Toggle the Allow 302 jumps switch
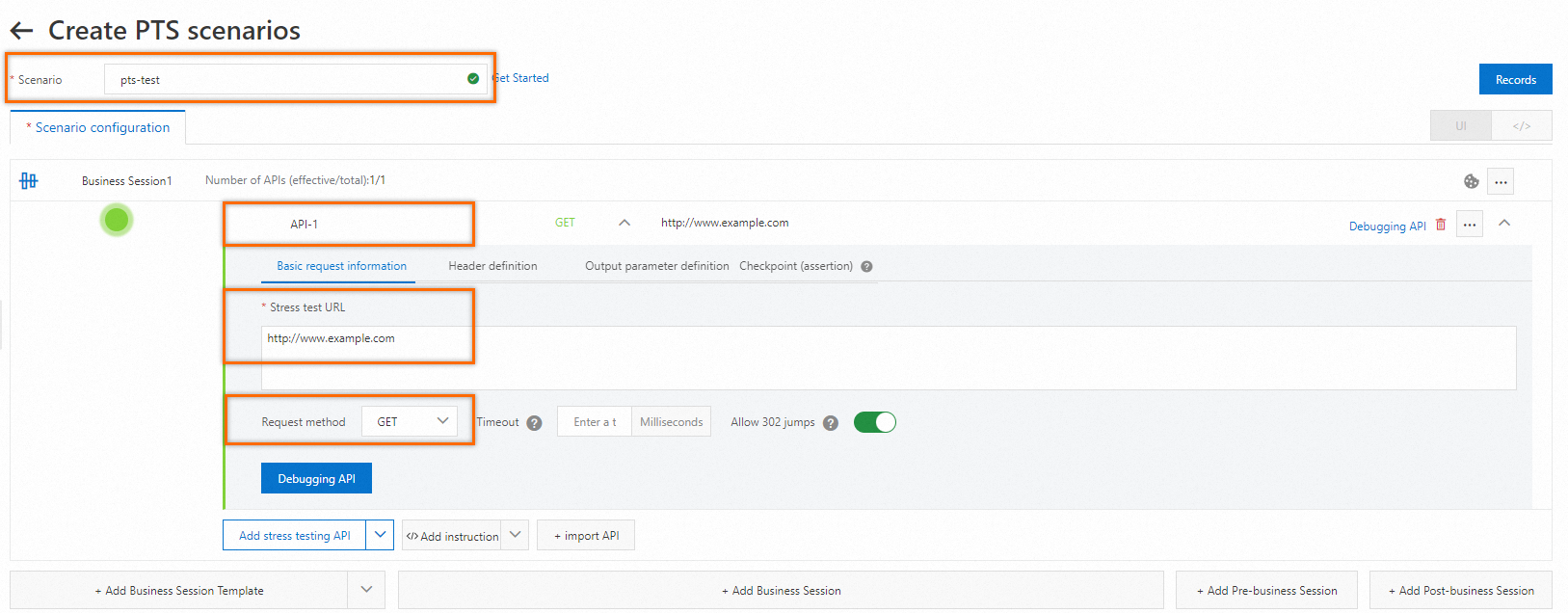This screenshot has width=1568, height=613. [875, 422]
